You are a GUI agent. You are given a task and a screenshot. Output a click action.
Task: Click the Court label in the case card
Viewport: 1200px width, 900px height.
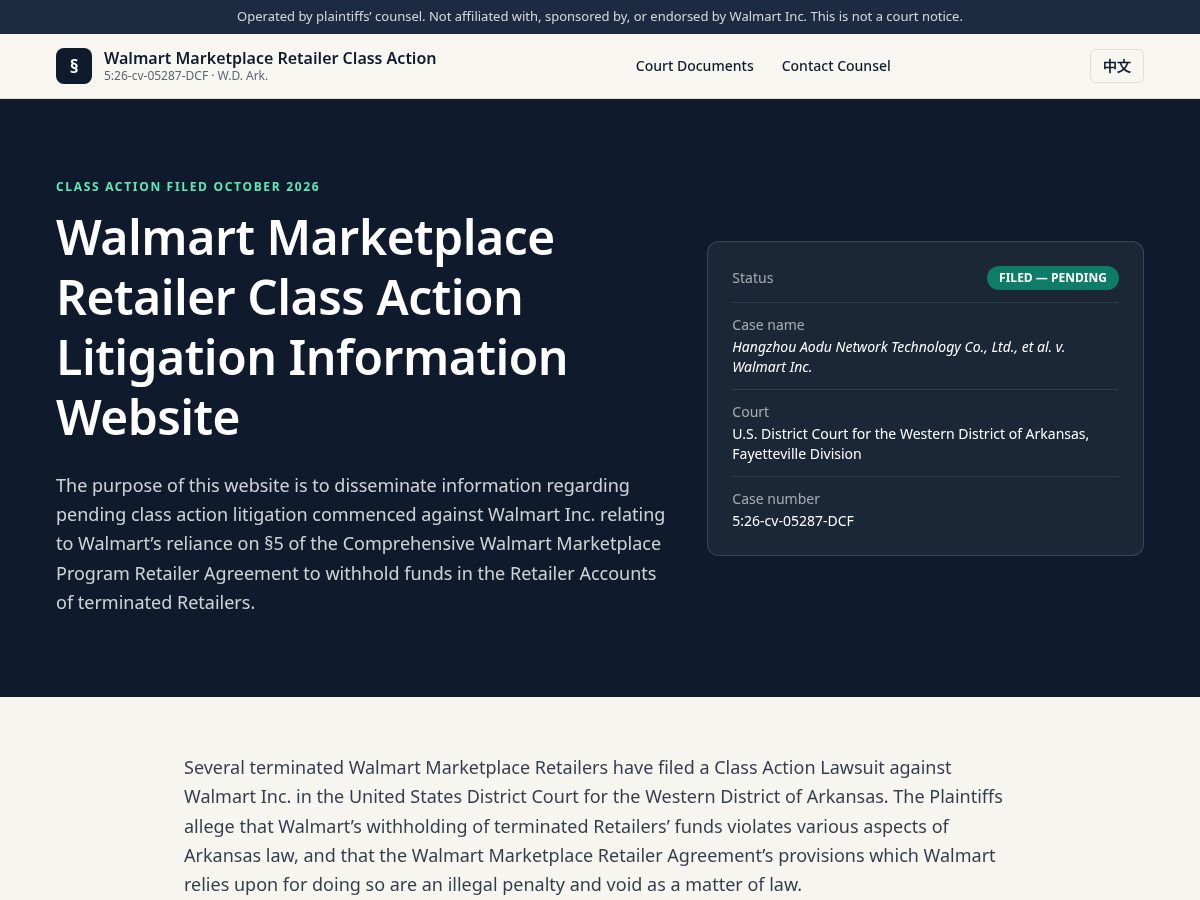coord(750,412)
